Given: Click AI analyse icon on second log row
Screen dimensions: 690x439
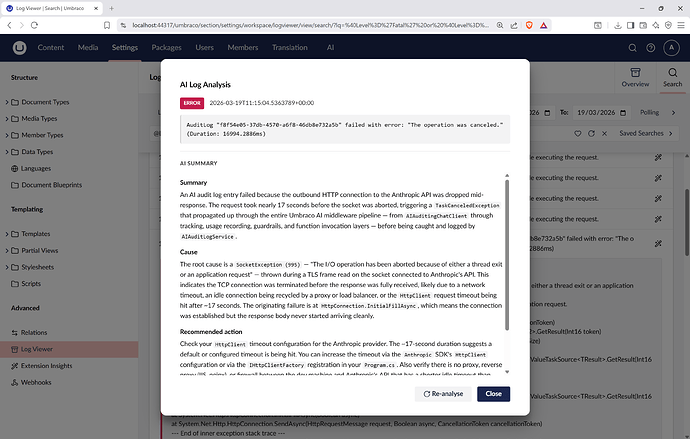Looking at the screenshot, I should 658,178.
